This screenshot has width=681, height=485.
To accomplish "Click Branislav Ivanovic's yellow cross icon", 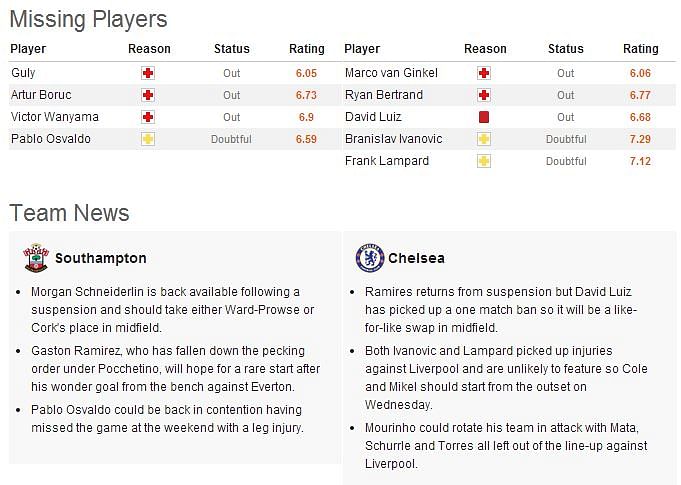I will click(x=484, y=139).
